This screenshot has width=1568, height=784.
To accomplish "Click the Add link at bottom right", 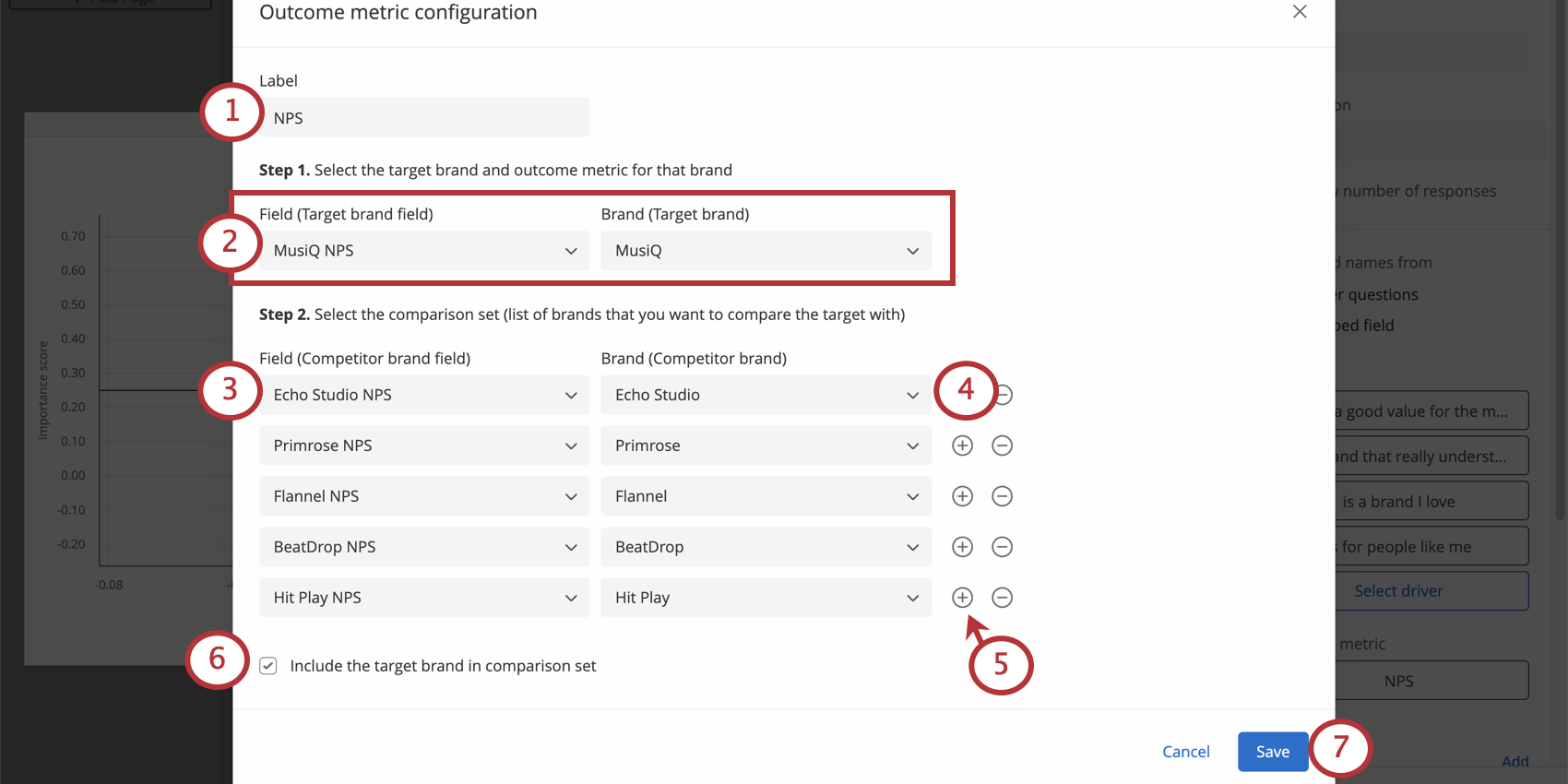I will [x=1515, y=761].
